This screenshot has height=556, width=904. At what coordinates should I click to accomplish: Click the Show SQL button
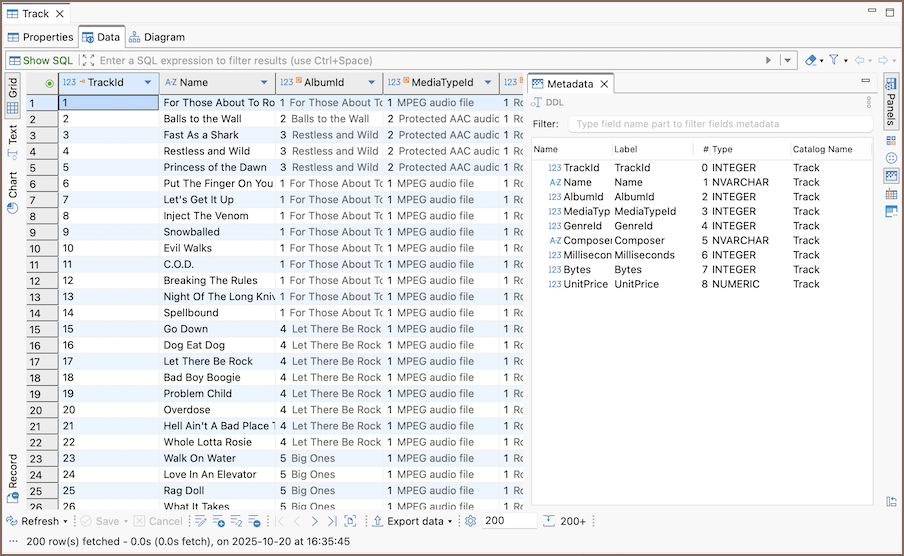(40, 60)
